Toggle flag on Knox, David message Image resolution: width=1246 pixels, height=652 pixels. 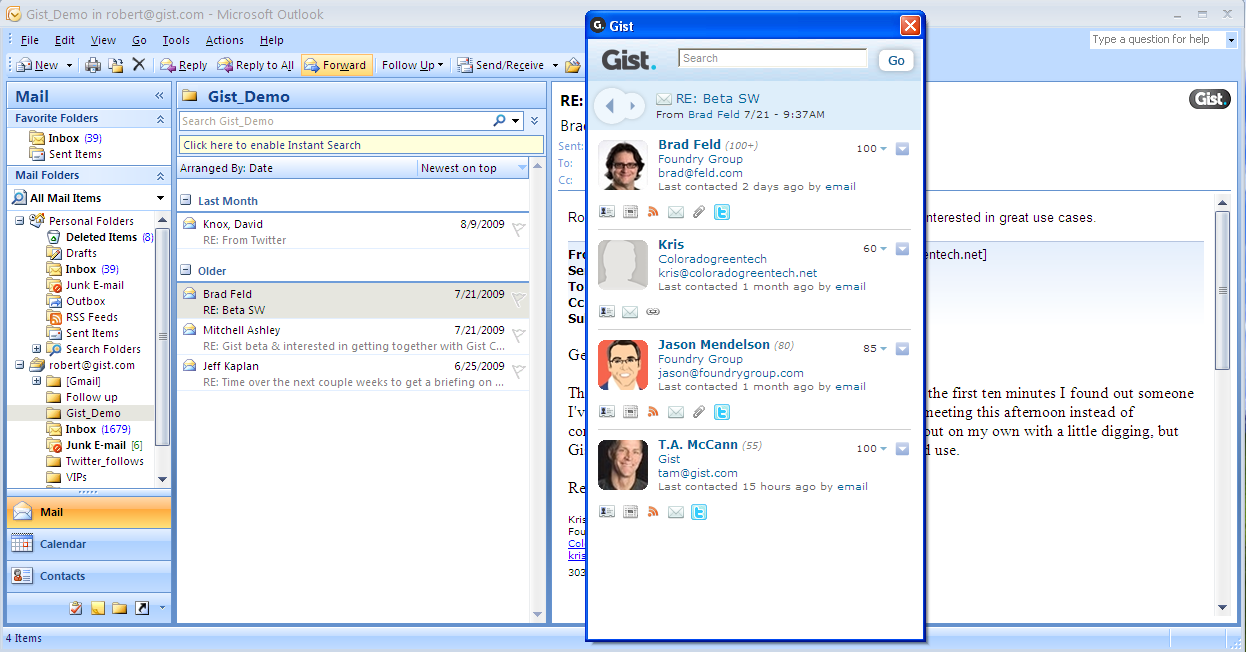click(518, 229)
